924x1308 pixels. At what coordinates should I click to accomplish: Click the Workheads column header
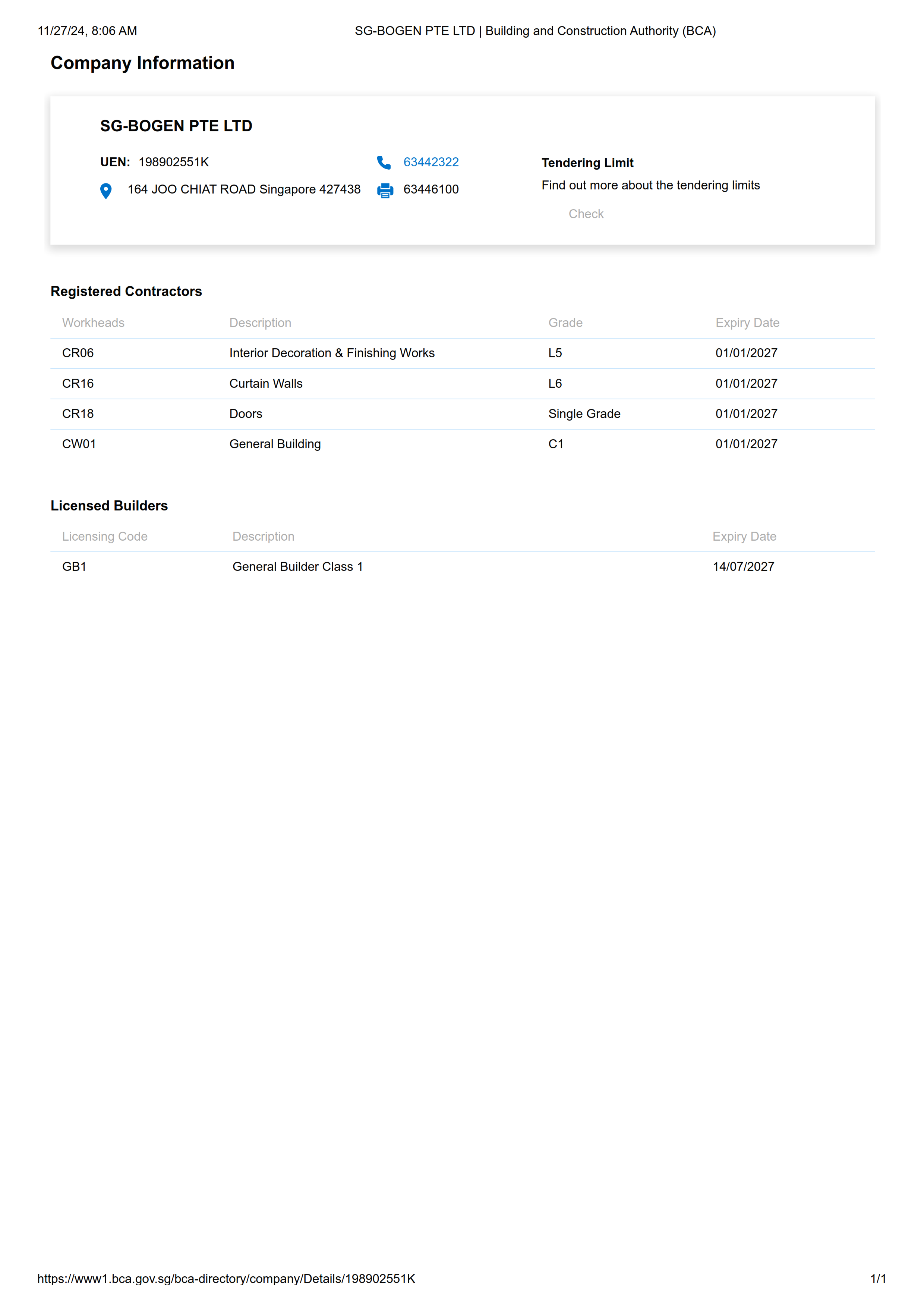(93, 323)
